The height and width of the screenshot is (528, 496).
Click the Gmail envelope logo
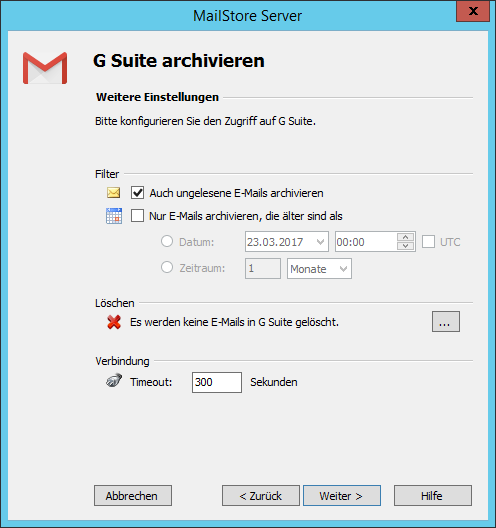45,68
